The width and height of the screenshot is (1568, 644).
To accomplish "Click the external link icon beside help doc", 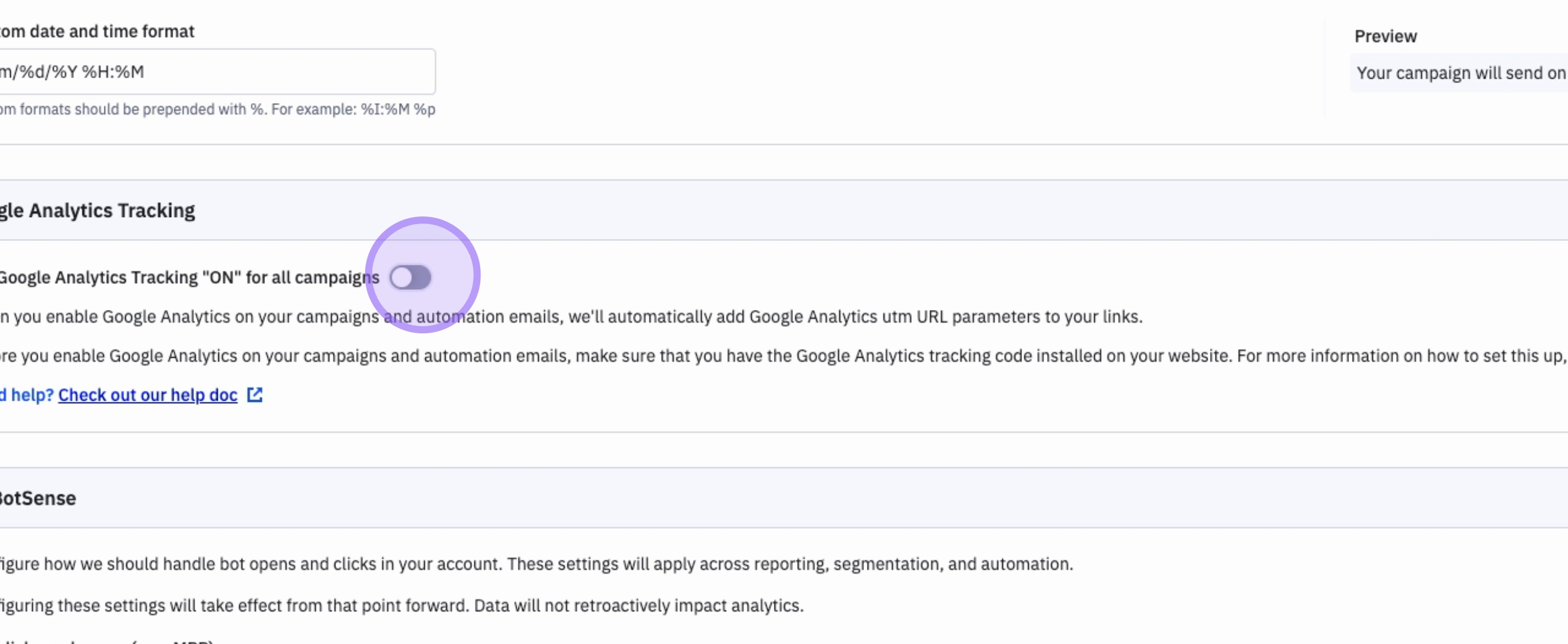I will [255, 395].
